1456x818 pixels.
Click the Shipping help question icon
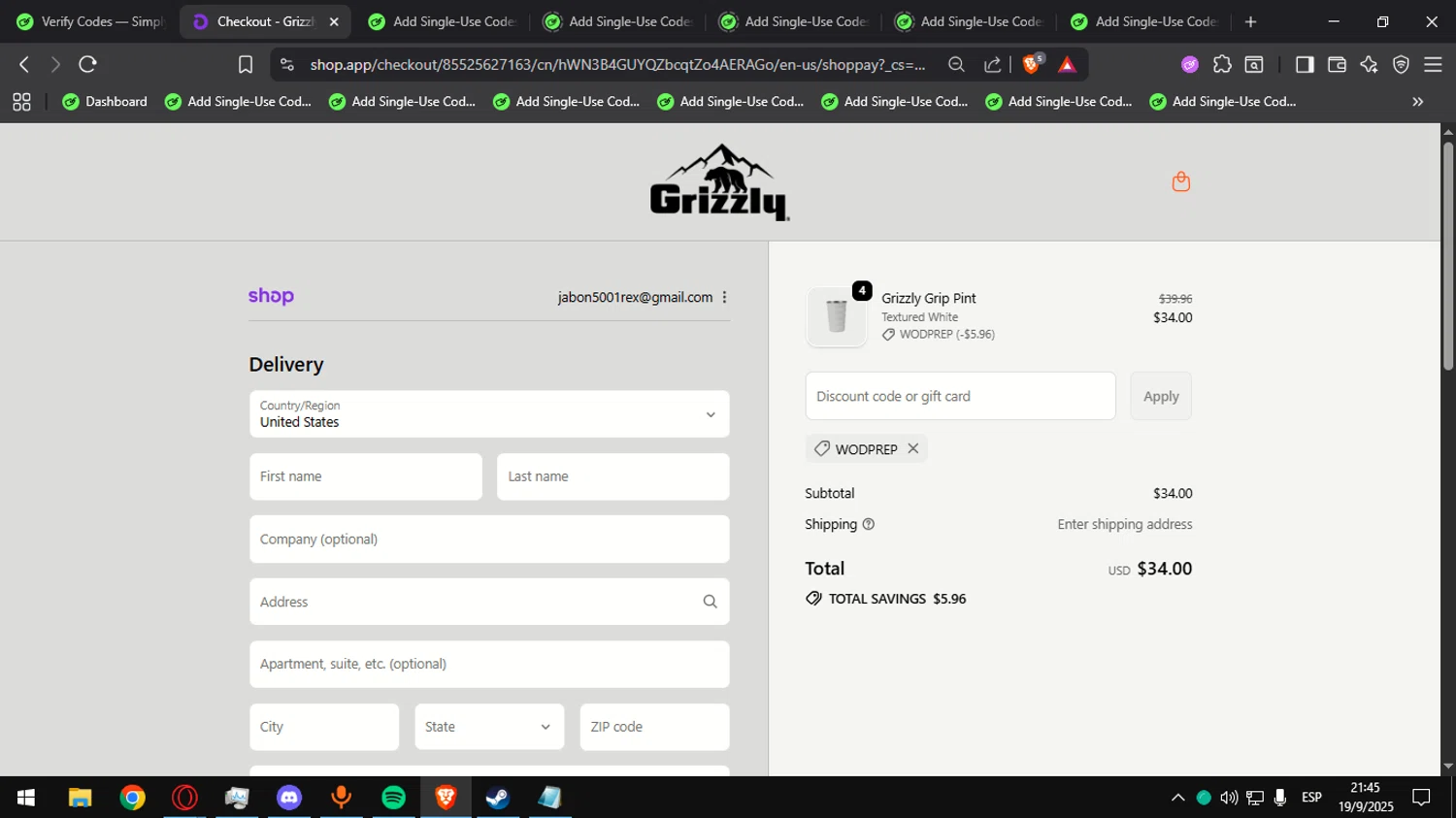[868, 524]
